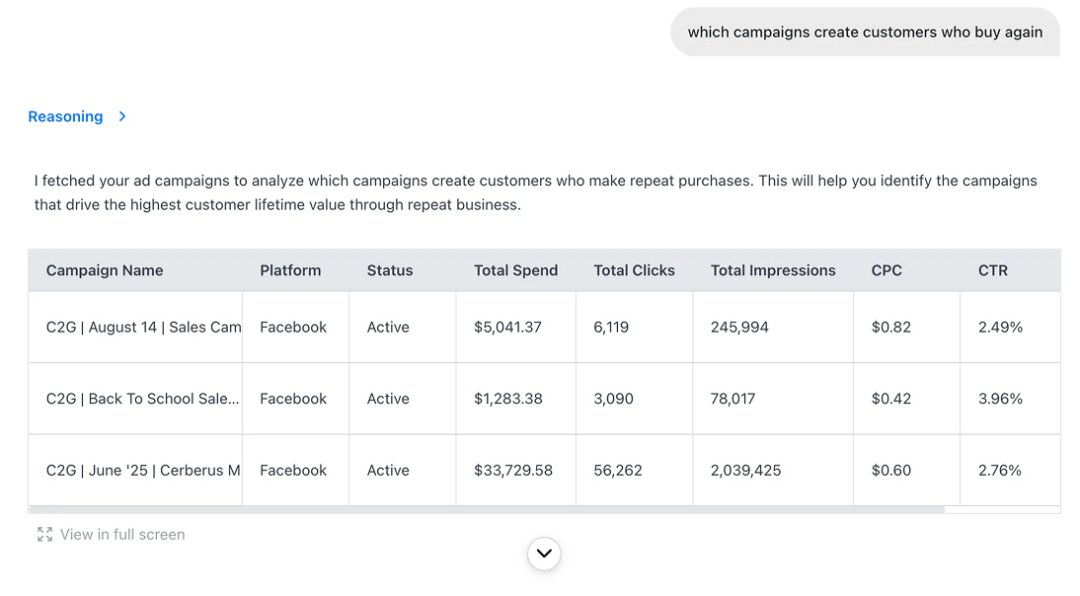This screenshot has width=1080, height=596.
Task: Click the Total Spend column header
Action: coord(516,270)
